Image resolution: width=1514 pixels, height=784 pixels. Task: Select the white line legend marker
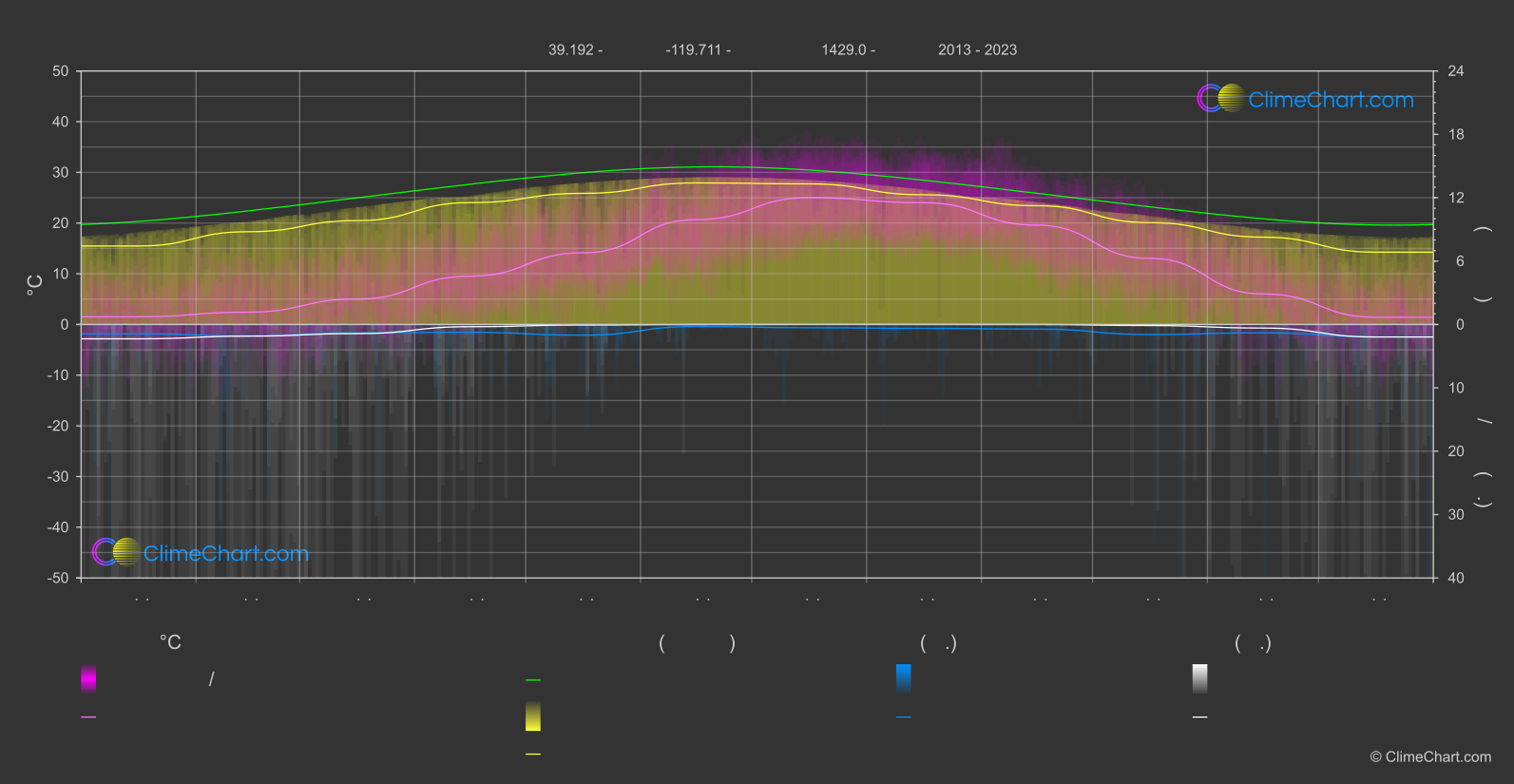click(x=1200, y=717)
